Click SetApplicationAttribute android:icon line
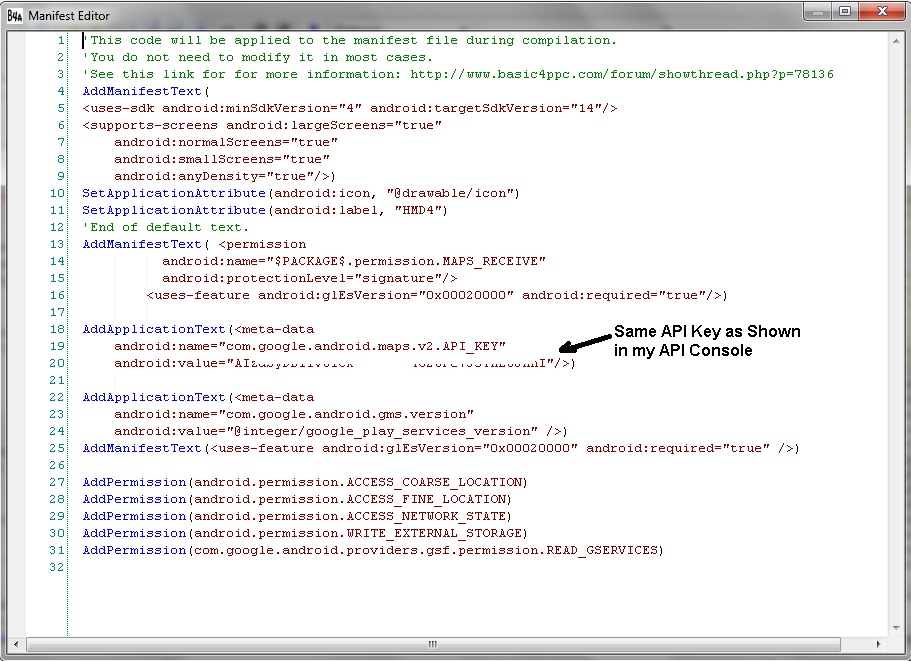 [x=301, y=193]
